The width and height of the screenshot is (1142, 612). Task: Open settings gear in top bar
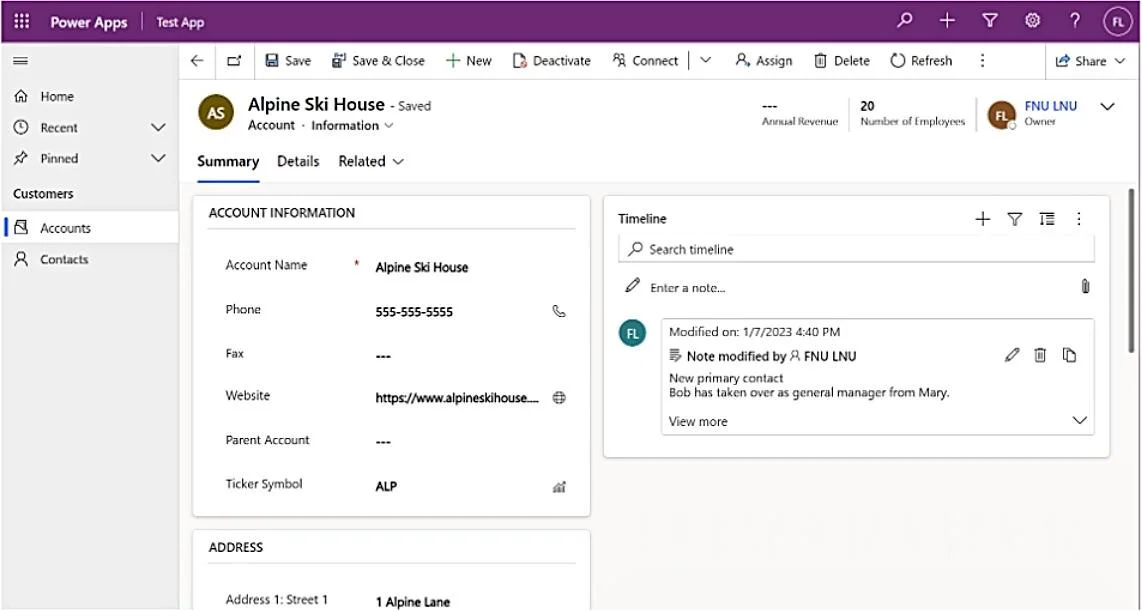1032,21
